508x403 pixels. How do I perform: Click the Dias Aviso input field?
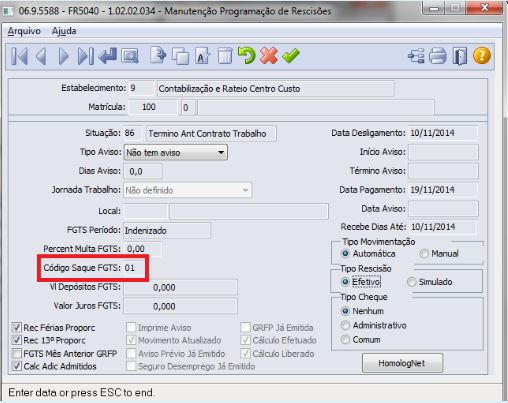tap(143, 171)
